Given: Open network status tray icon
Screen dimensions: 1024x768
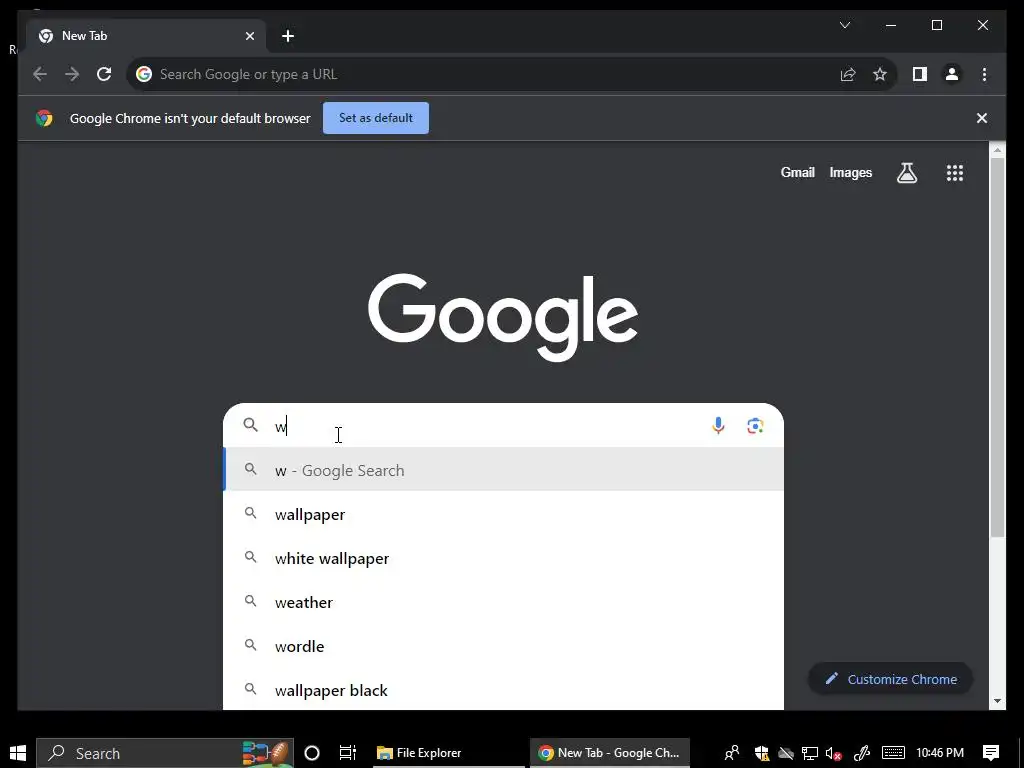Looking at the screenshot, I should (810, 753).
